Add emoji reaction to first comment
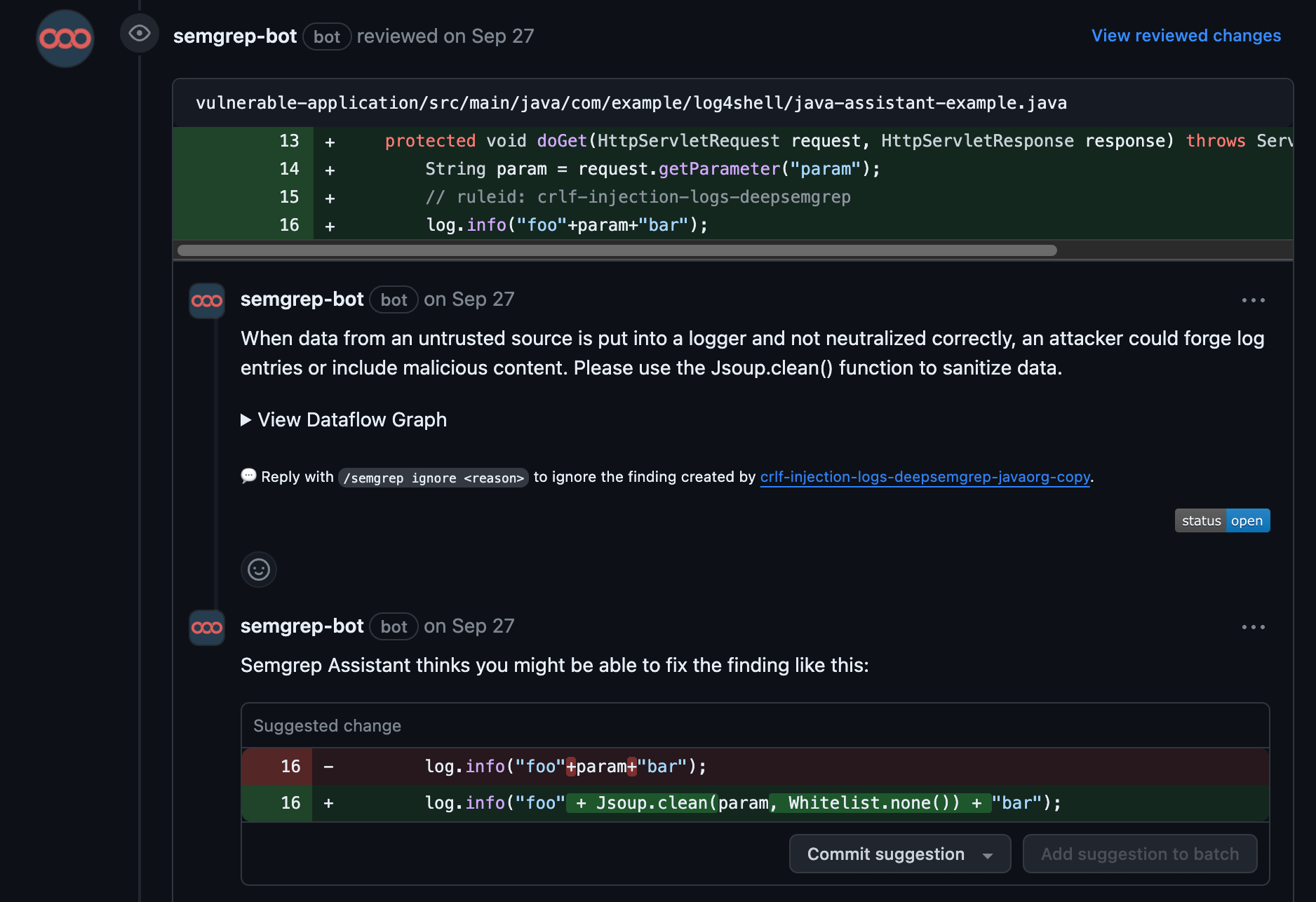 (259, 570)
